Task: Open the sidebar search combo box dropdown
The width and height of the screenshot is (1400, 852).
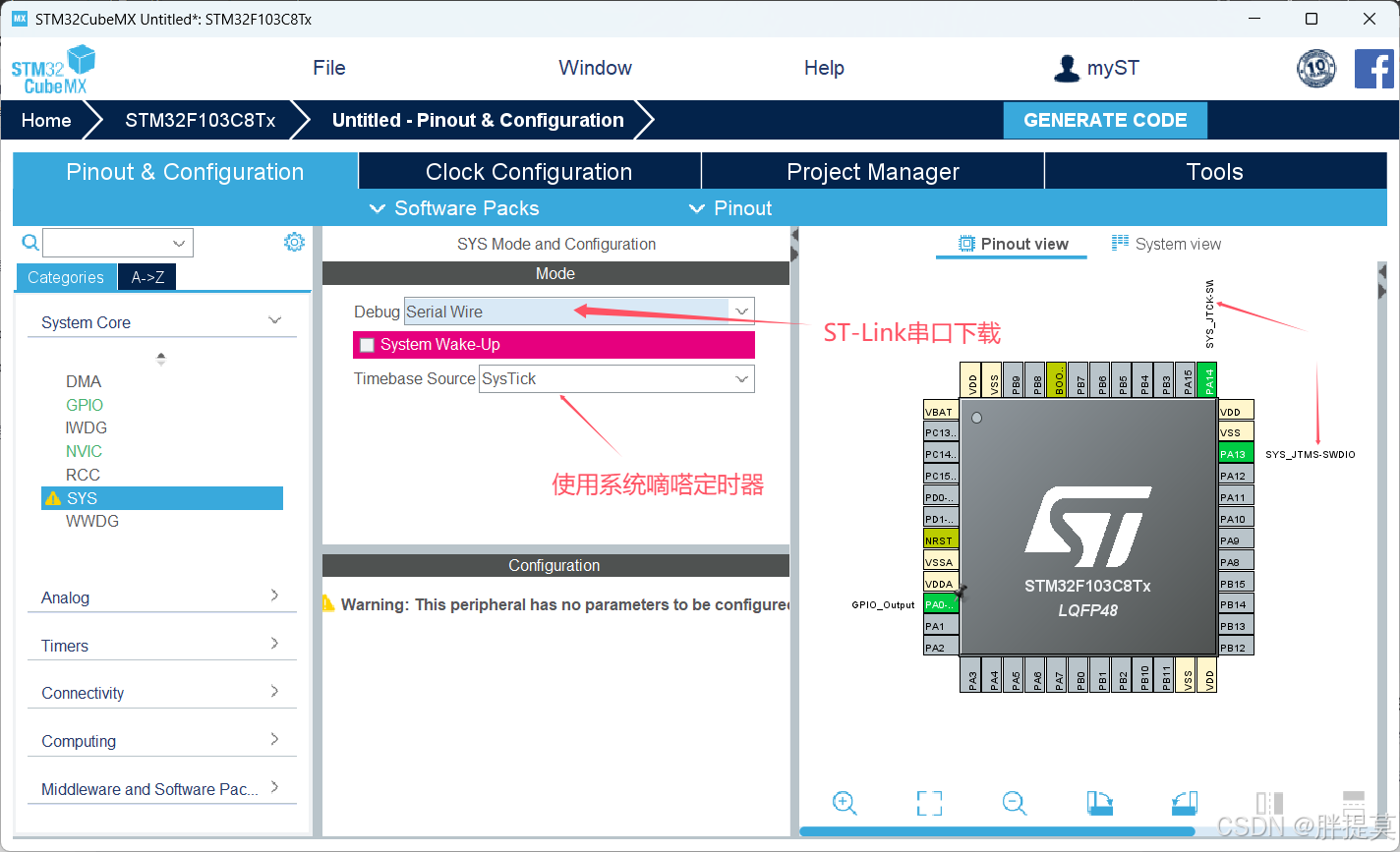Action: 179,243
